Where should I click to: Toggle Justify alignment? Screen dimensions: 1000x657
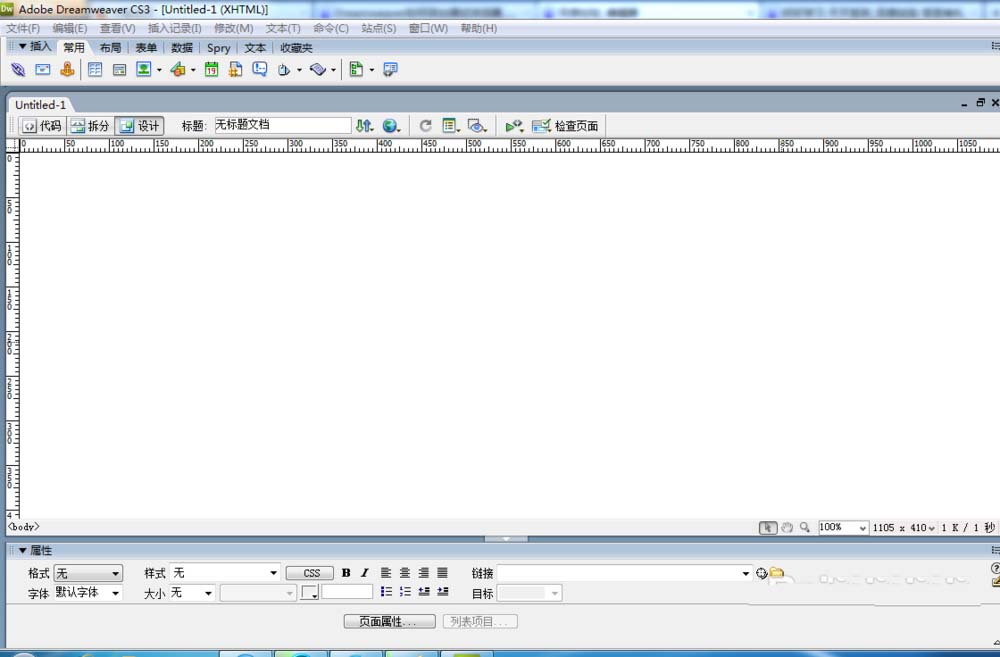[443, 573]
